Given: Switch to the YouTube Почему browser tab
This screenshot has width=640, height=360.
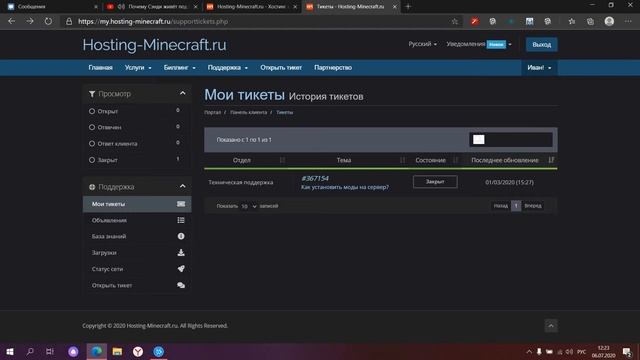Looking at the screenshot, I should (150, 7).
